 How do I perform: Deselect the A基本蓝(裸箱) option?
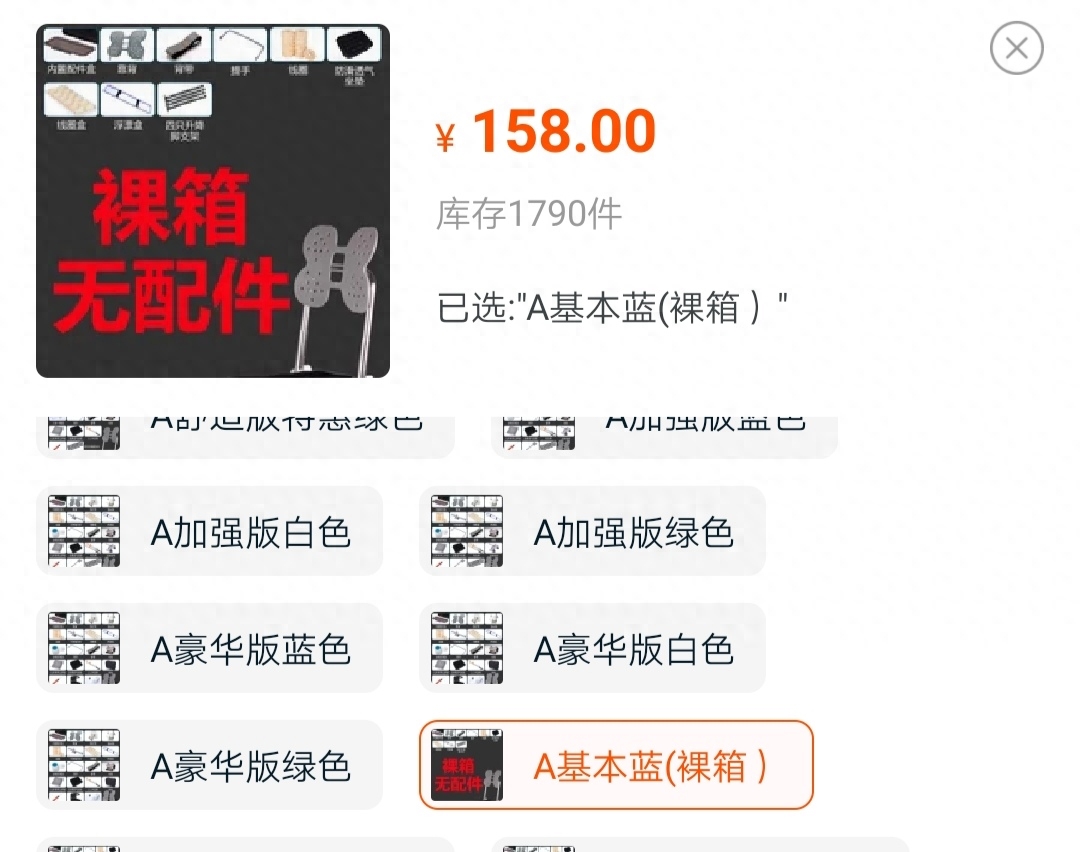point(616,765)
